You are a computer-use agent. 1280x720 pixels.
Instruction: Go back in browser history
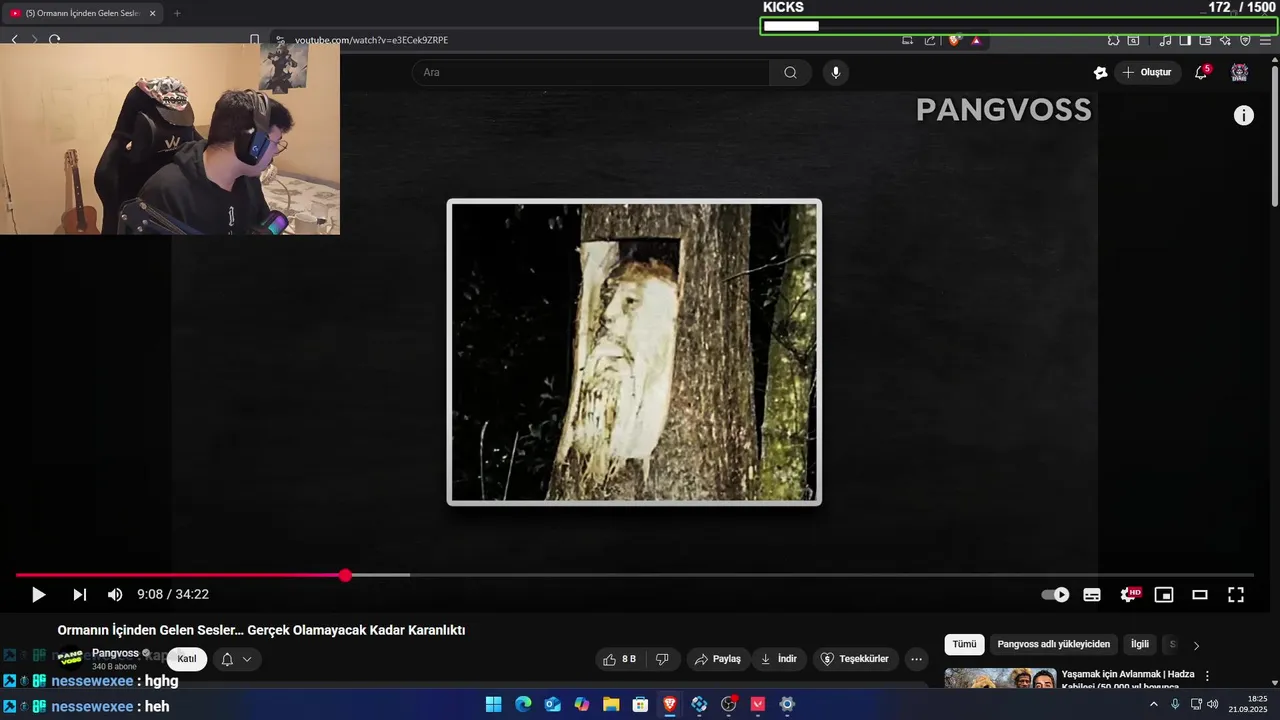(x=14, y=40)
